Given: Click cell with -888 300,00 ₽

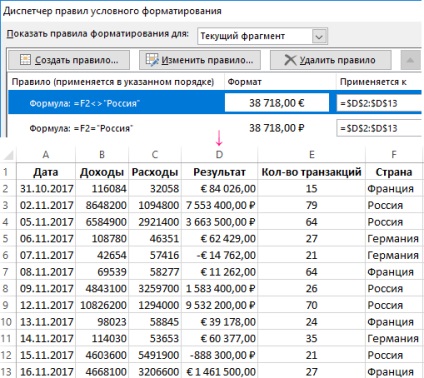Looking at the screenshot, I should pos(219,355).
